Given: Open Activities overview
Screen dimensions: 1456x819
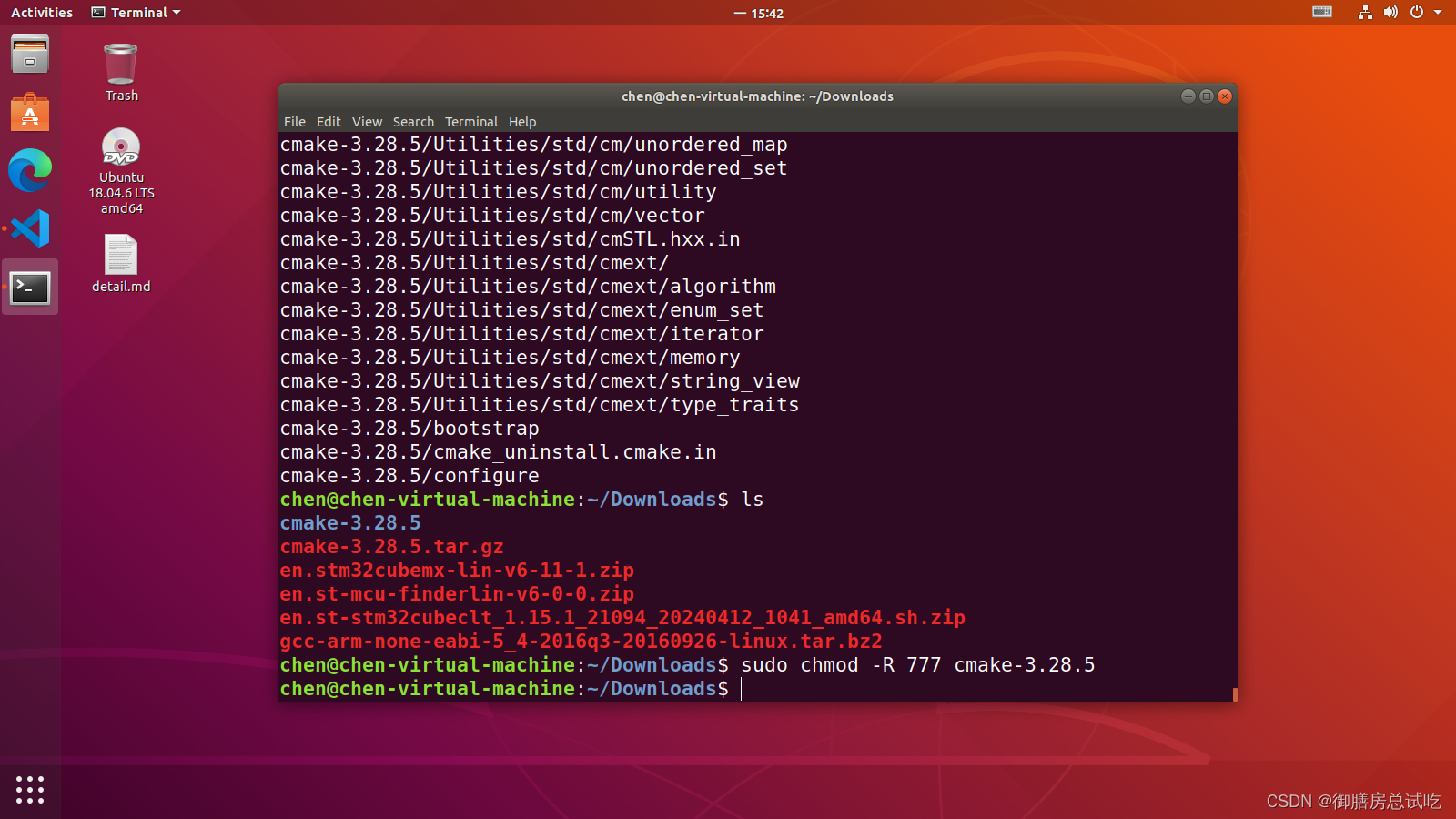Looking at the screenshot, I should tap(42, 13).
